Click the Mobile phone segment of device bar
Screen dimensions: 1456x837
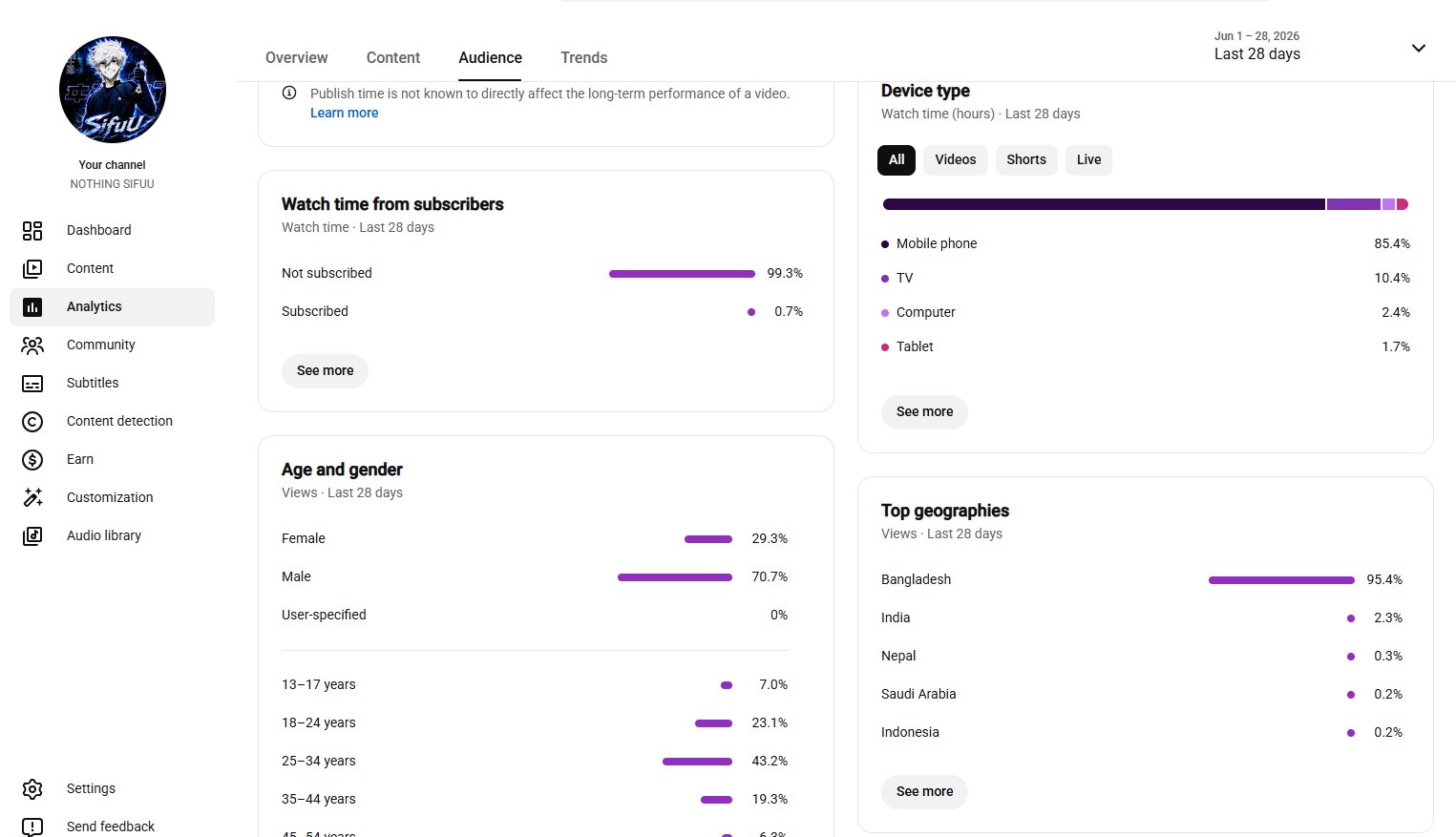(1104, 204)
